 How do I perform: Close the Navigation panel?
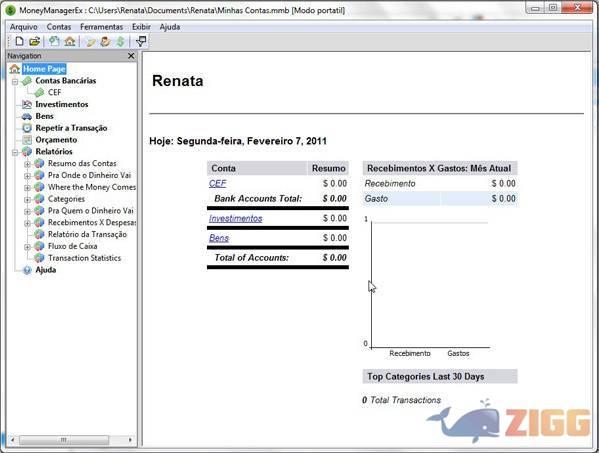tap(131, 56)
